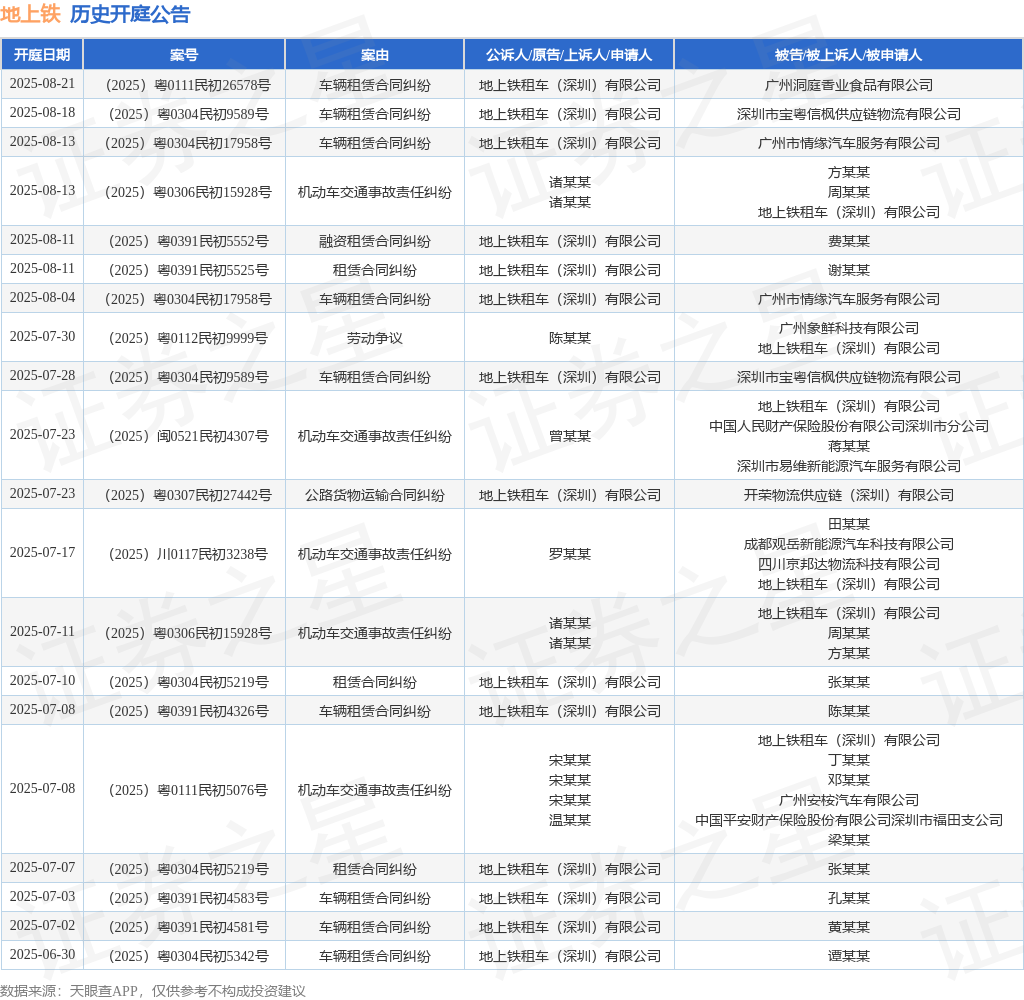Click the 融资租赁合同纠纷 case reason
The height and width of the screenshot is (1000, 1024).
click(374, 241)
